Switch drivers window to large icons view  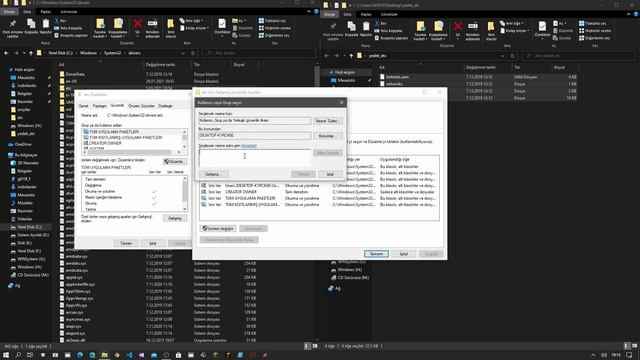tap(315, 346)
